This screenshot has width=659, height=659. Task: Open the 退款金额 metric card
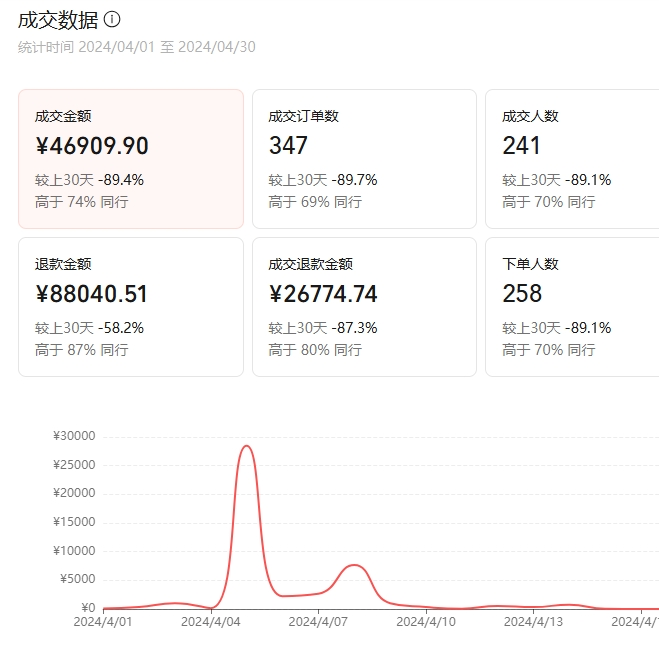(131, 306)
